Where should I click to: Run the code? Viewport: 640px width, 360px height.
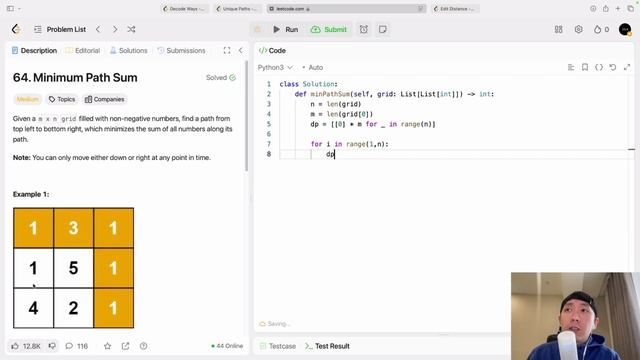point(286,29)
